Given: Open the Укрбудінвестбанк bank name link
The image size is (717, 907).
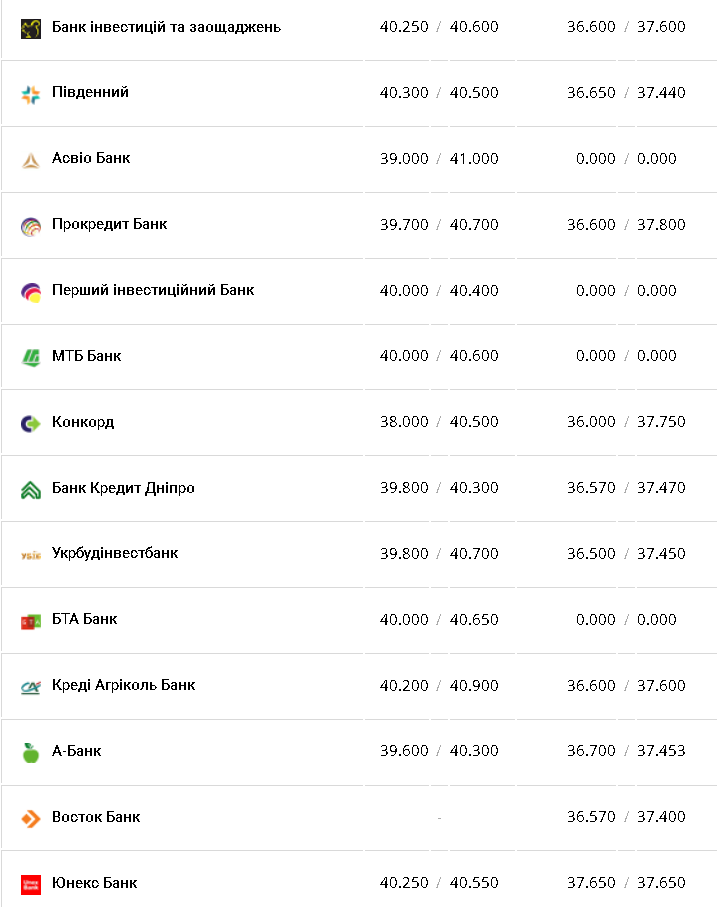Looking at the screenshot, I should (x=115, y=553).
